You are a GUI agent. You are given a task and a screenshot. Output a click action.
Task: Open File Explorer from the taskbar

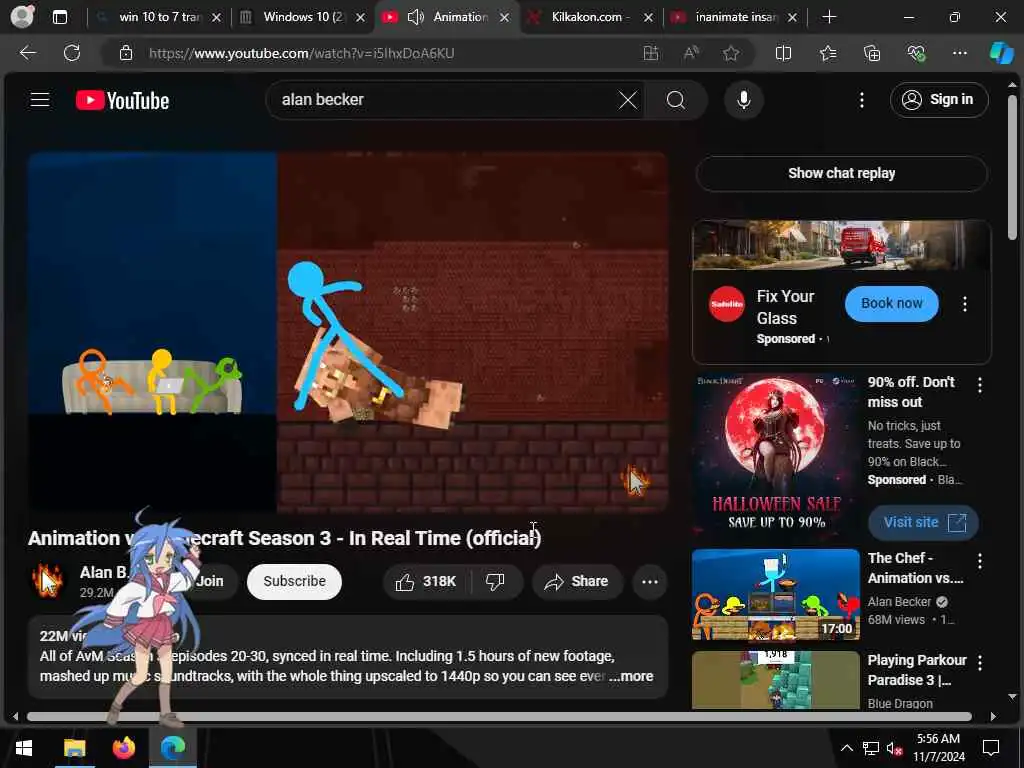(x=74, y=748)
